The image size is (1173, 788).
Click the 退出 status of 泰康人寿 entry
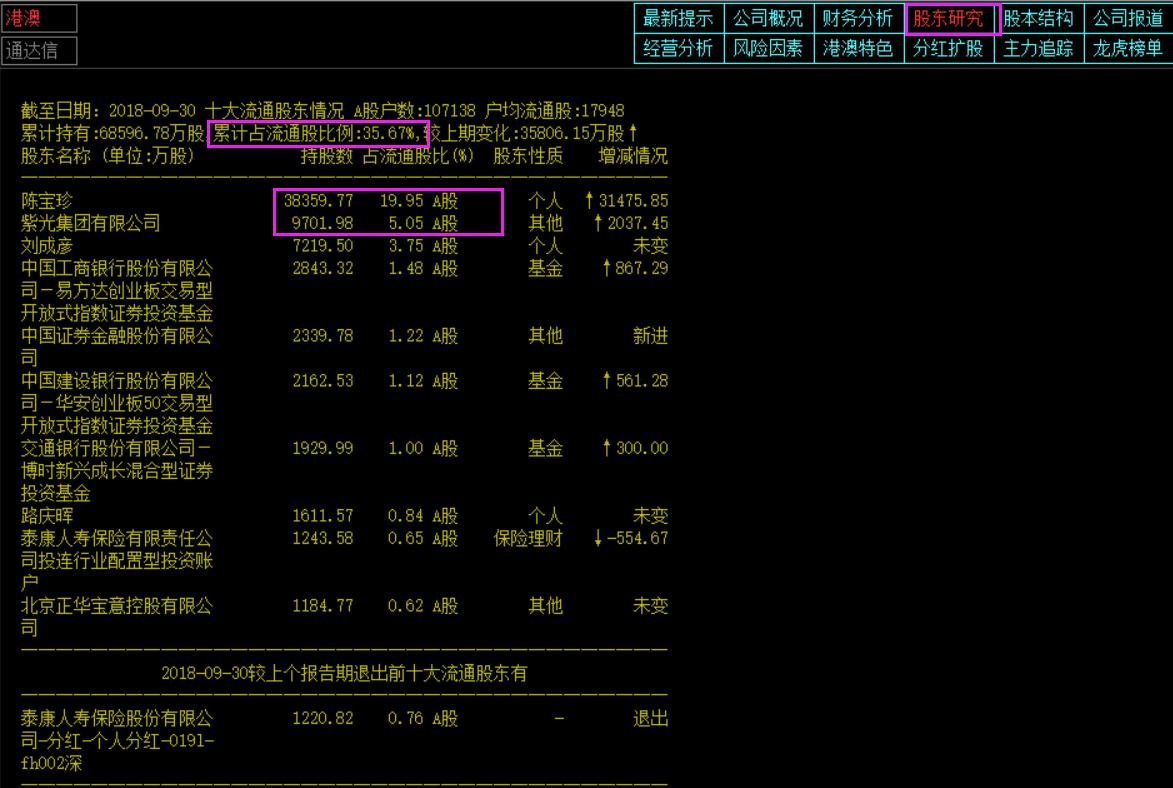tap(651, 718)
